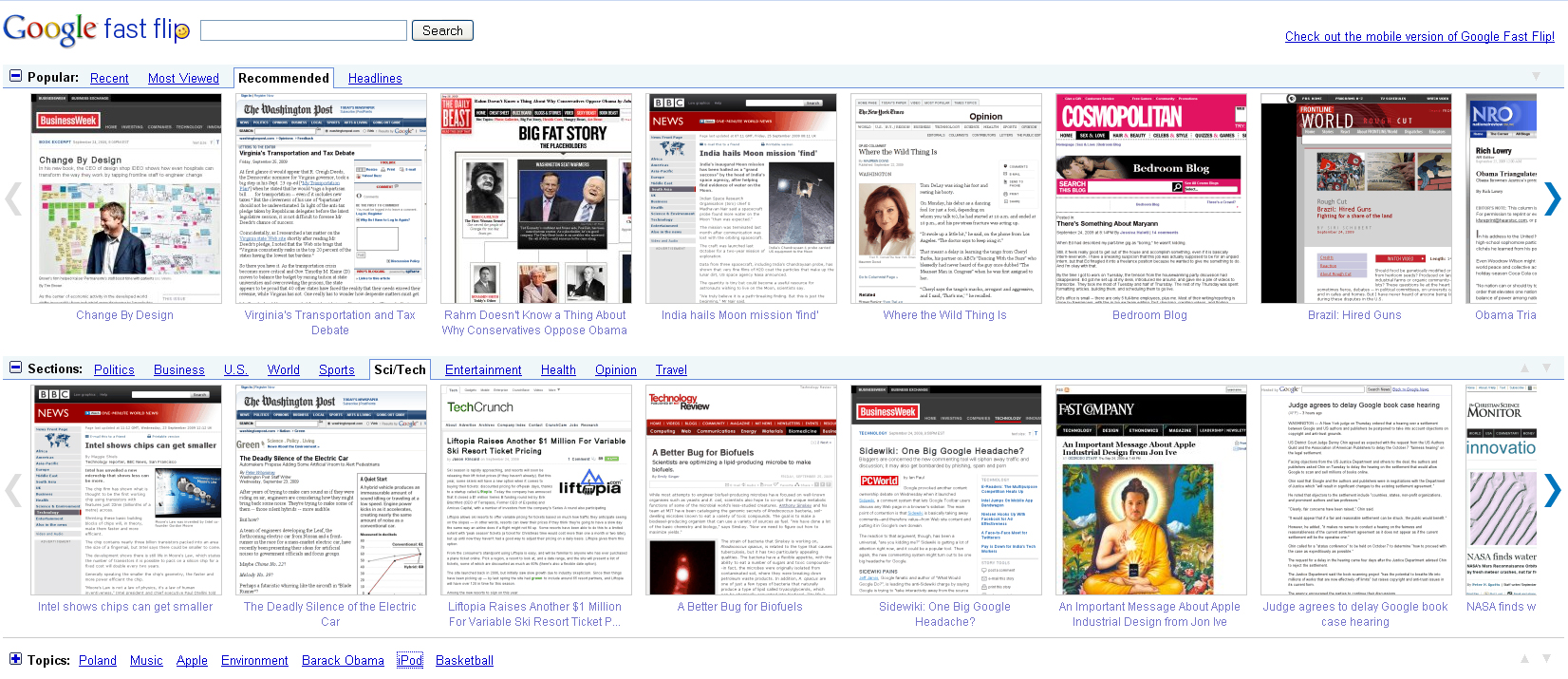Open the Barack Obama topic
Viewport: 1568px width, 679px height.
coord(343,661)
